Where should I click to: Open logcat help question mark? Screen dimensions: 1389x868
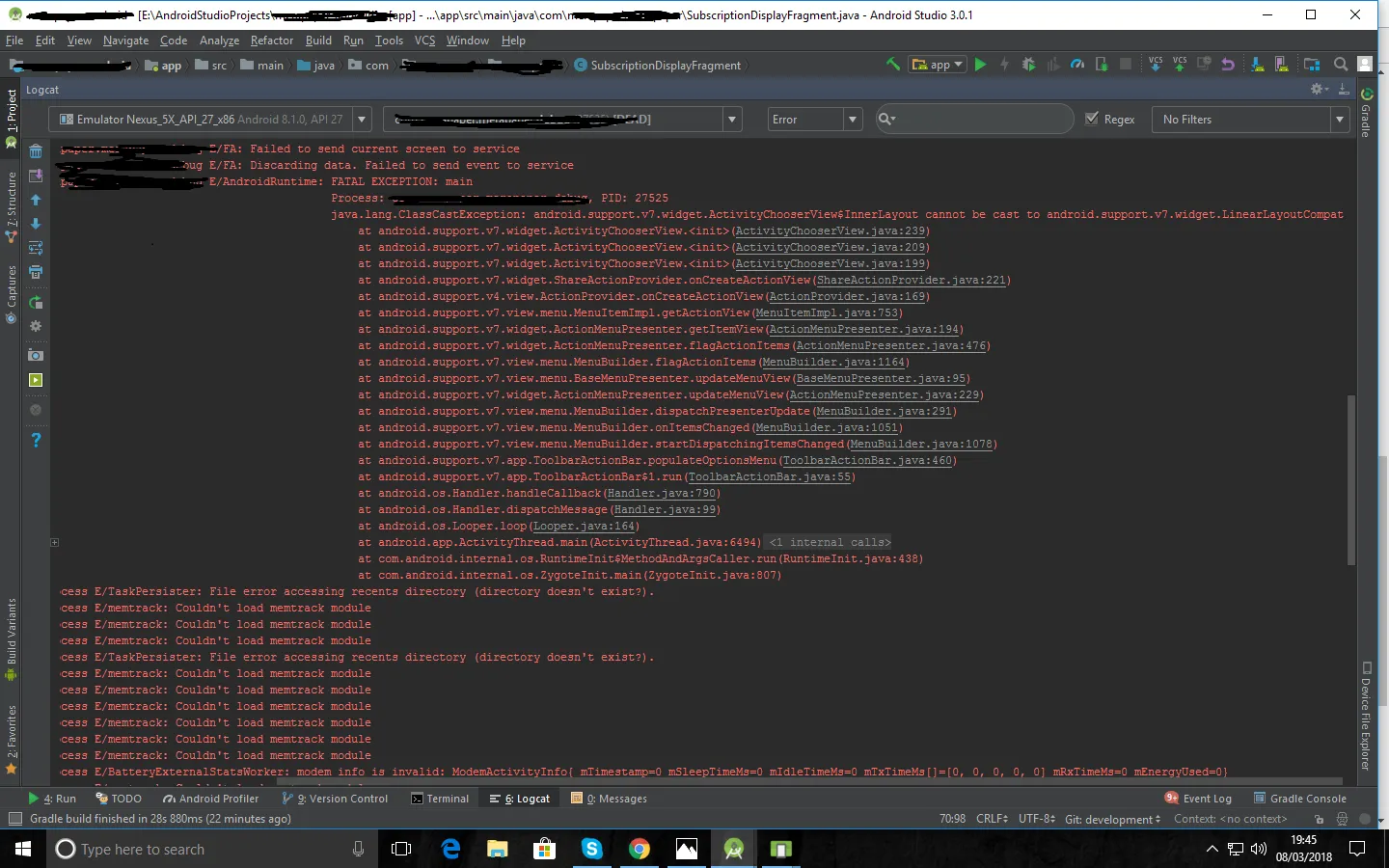tap(36, 440)
